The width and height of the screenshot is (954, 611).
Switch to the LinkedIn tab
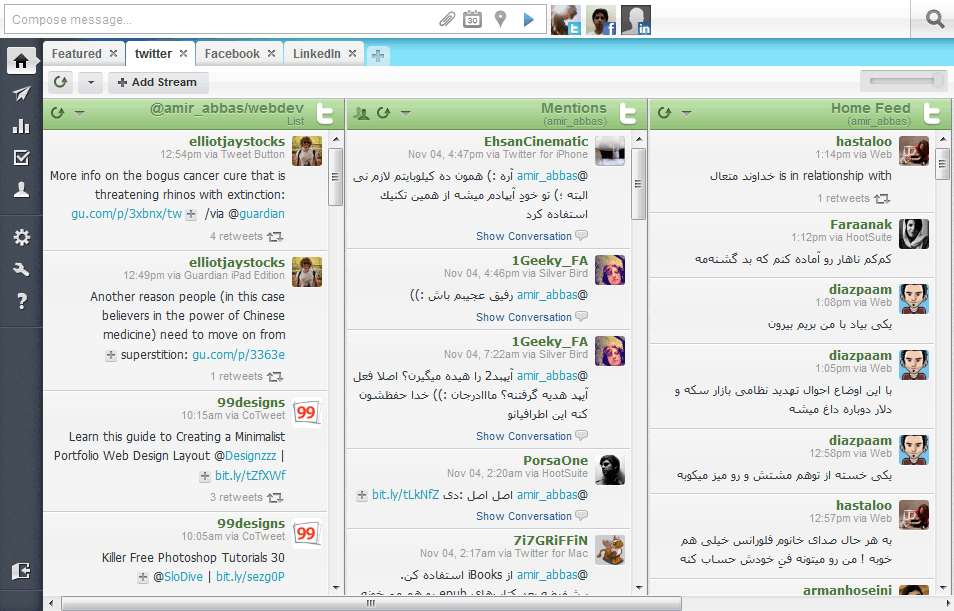[317, 54]
